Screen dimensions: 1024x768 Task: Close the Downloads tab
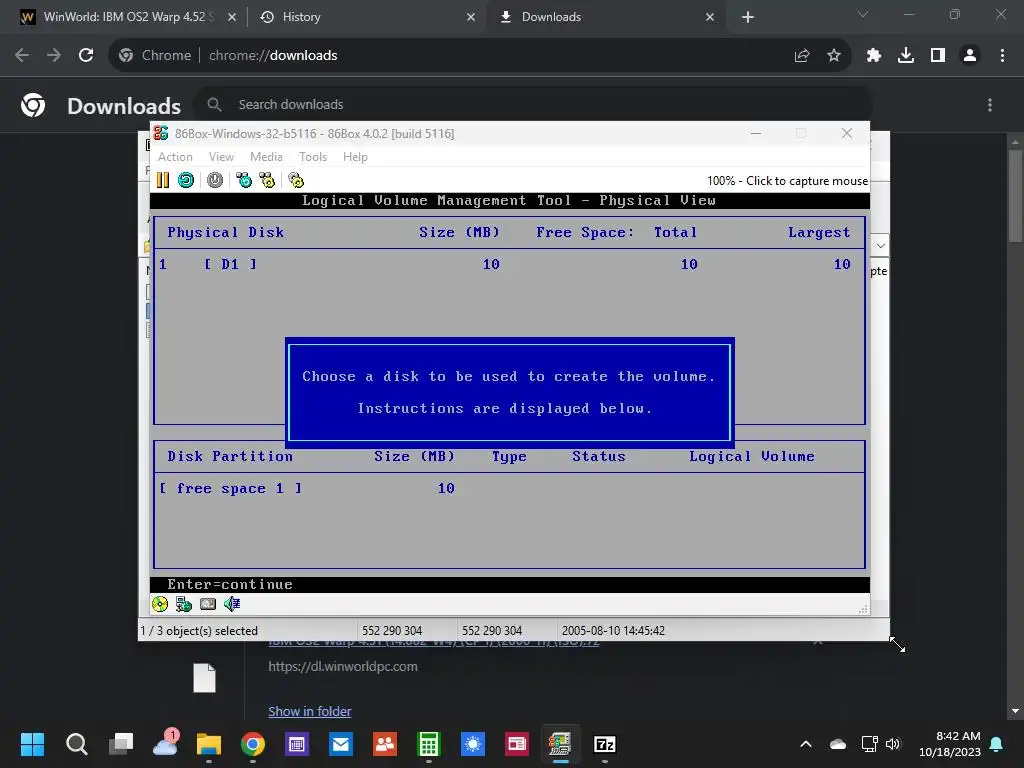point(710,18)
